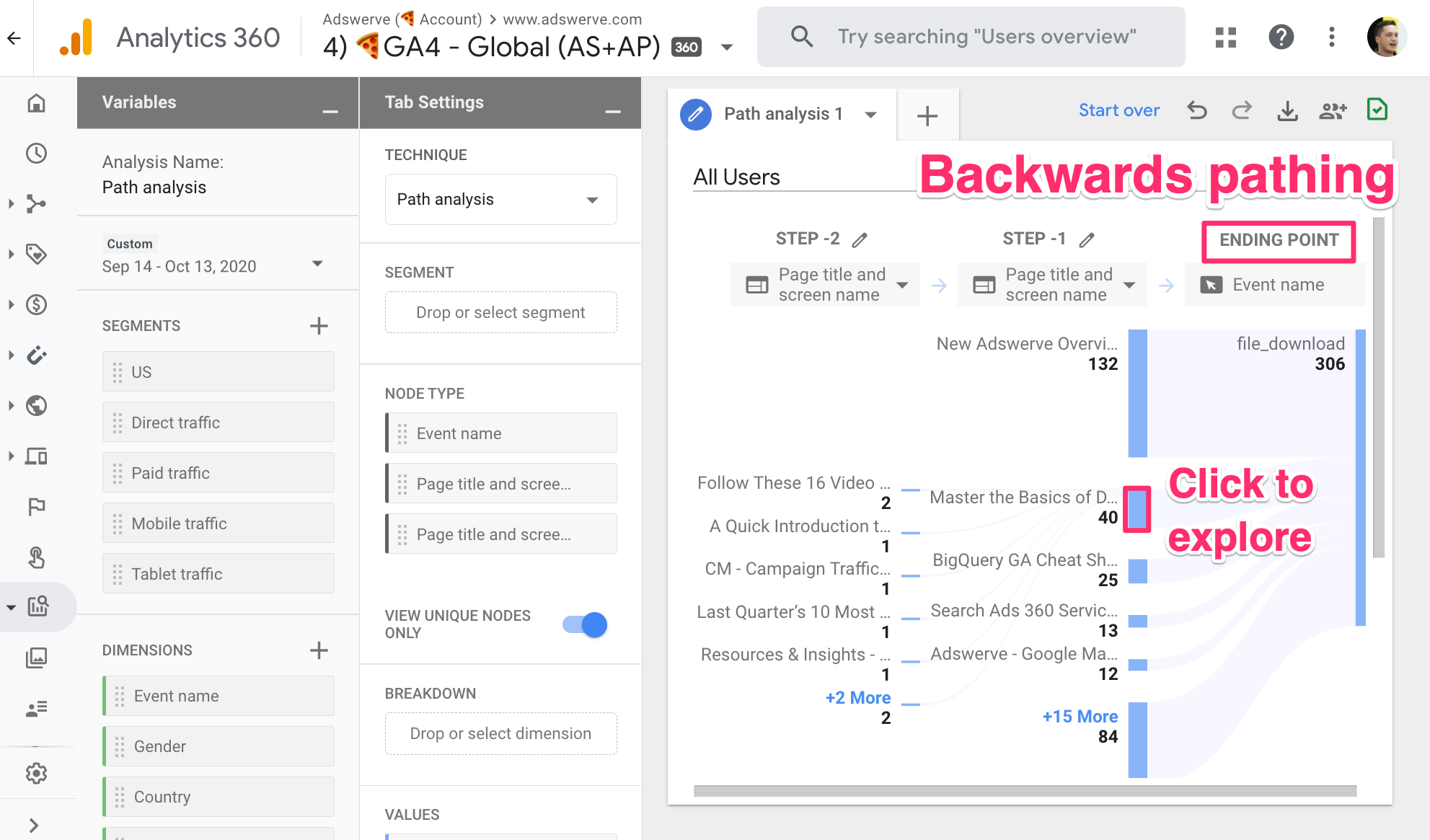Open the Path analysis 1 tab dropdown
Image resolution: width=1430 pixels, height=840 pixels.
tap(871, 115)
